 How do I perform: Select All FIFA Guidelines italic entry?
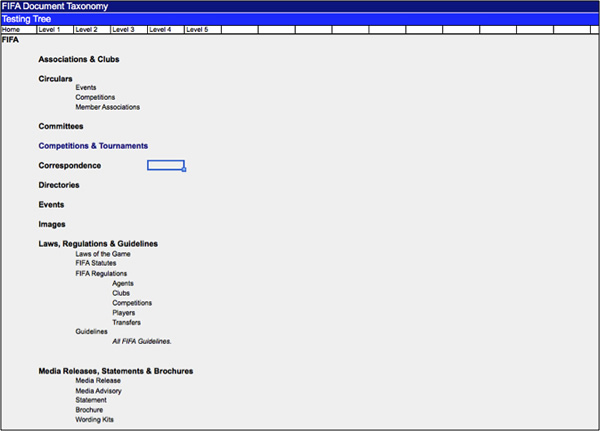point(142,341)
